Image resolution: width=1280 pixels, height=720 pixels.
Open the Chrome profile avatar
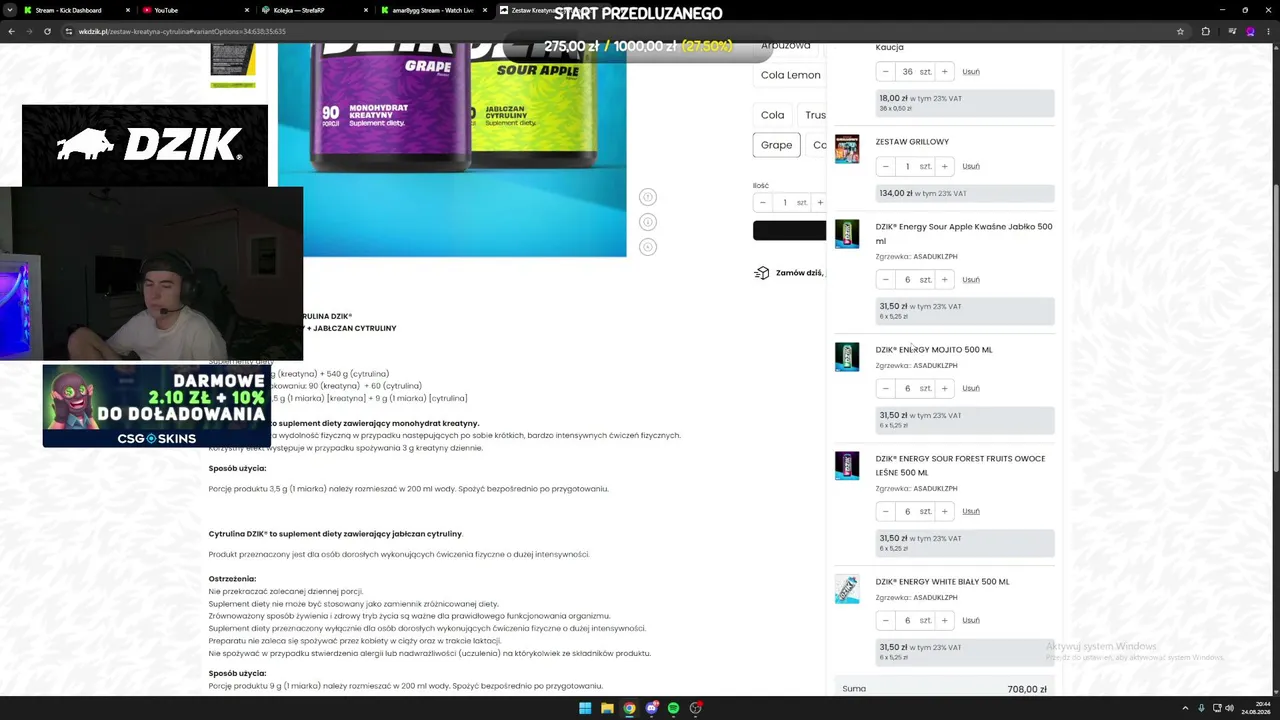(1250, 31)
